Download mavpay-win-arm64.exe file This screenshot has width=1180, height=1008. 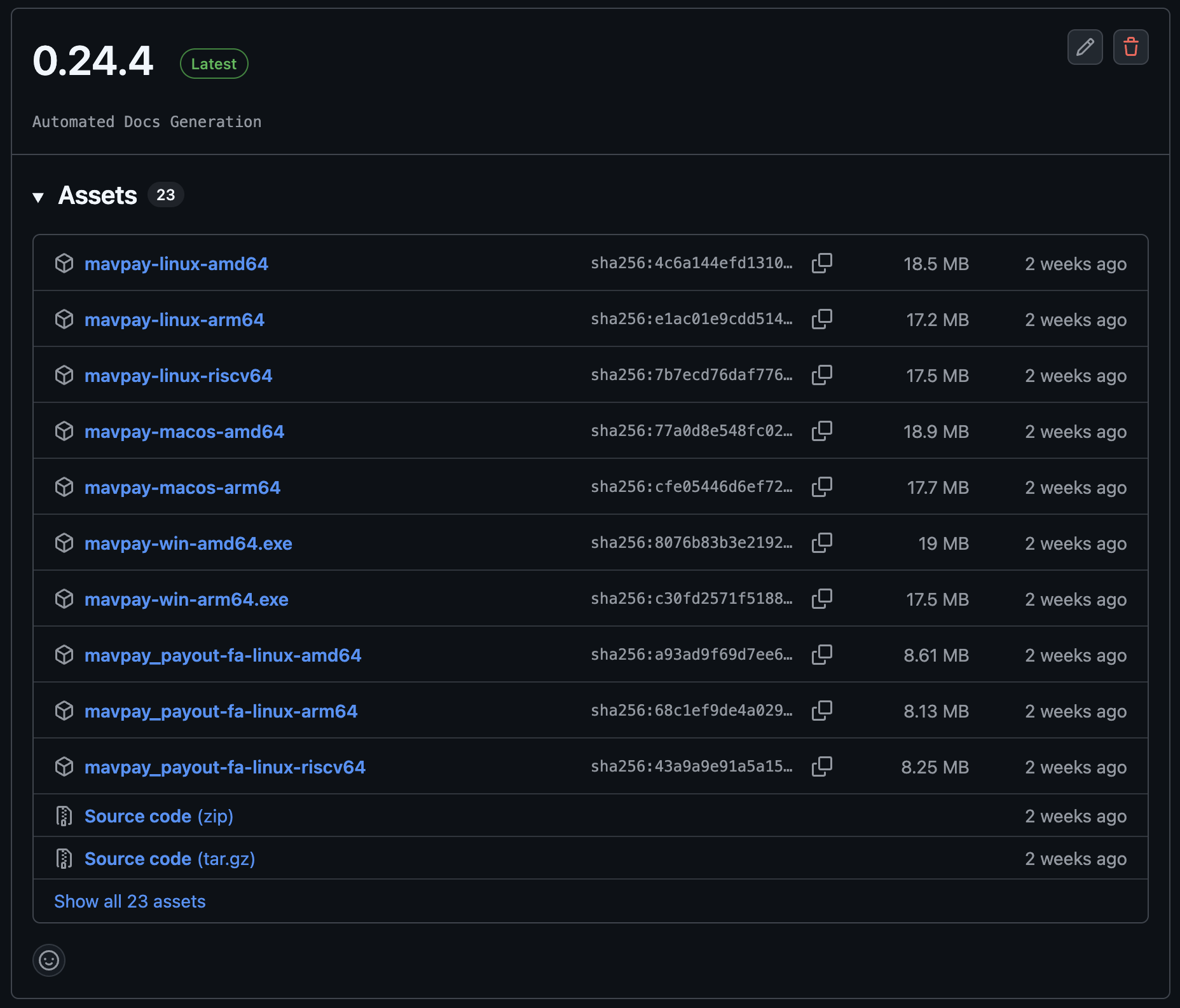(186, 599)
